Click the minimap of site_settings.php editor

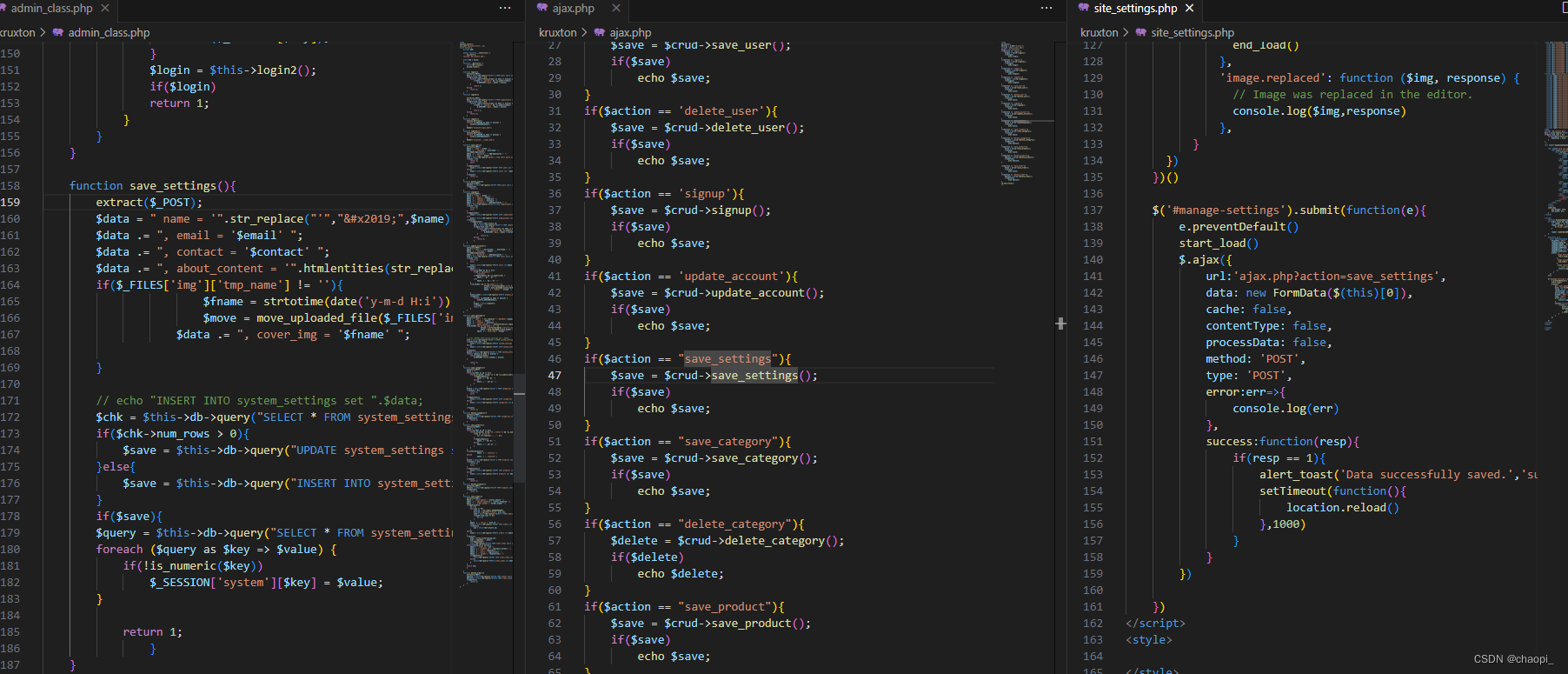tap(1556, 187)
